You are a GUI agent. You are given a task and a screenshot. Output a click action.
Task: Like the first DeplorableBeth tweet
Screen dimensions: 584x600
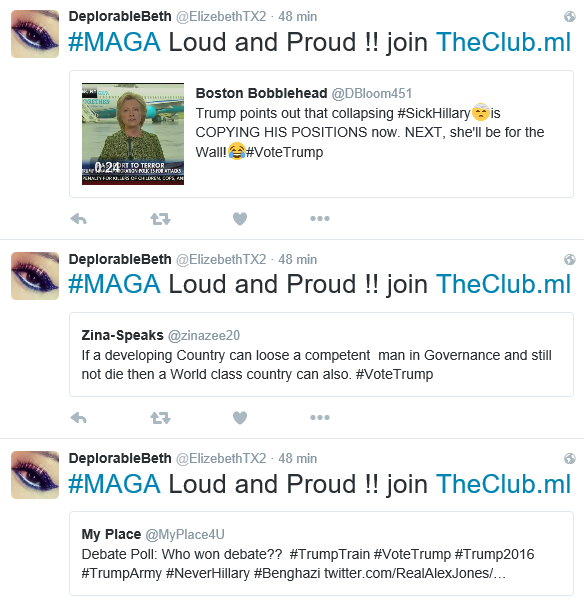coord(240,219)
